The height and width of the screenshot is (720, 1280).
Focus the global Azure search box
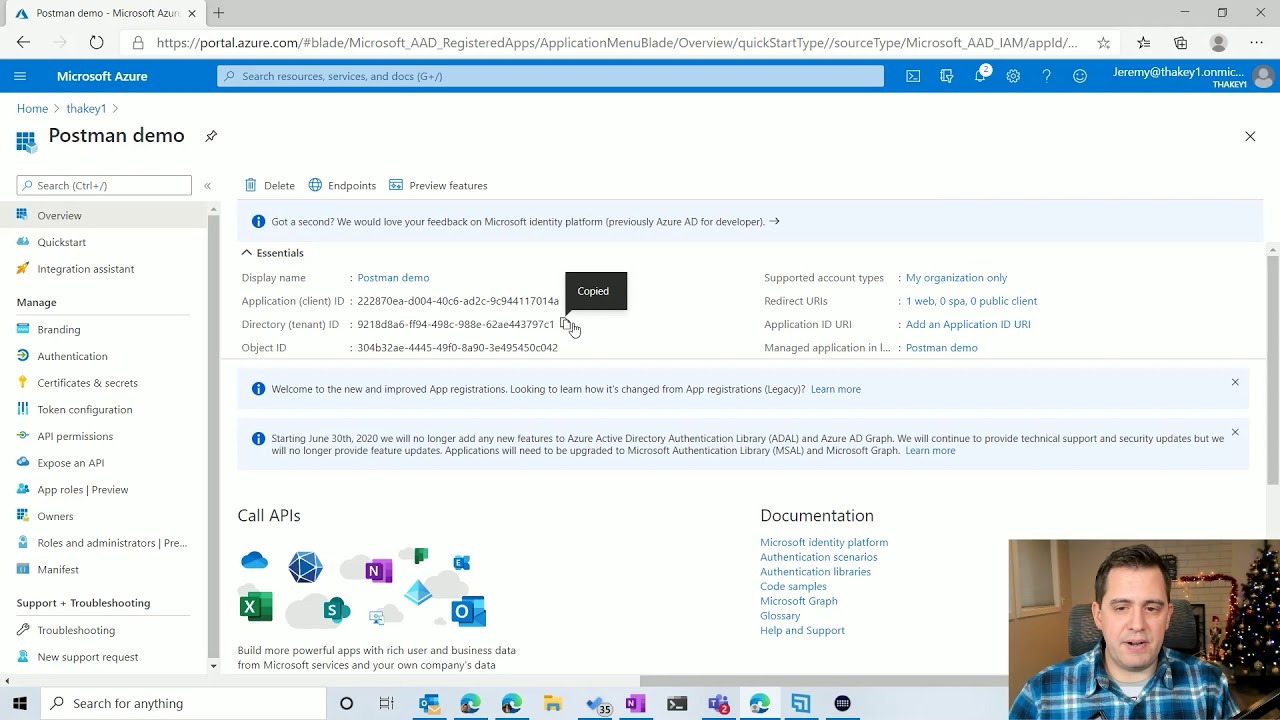point(550,76)
